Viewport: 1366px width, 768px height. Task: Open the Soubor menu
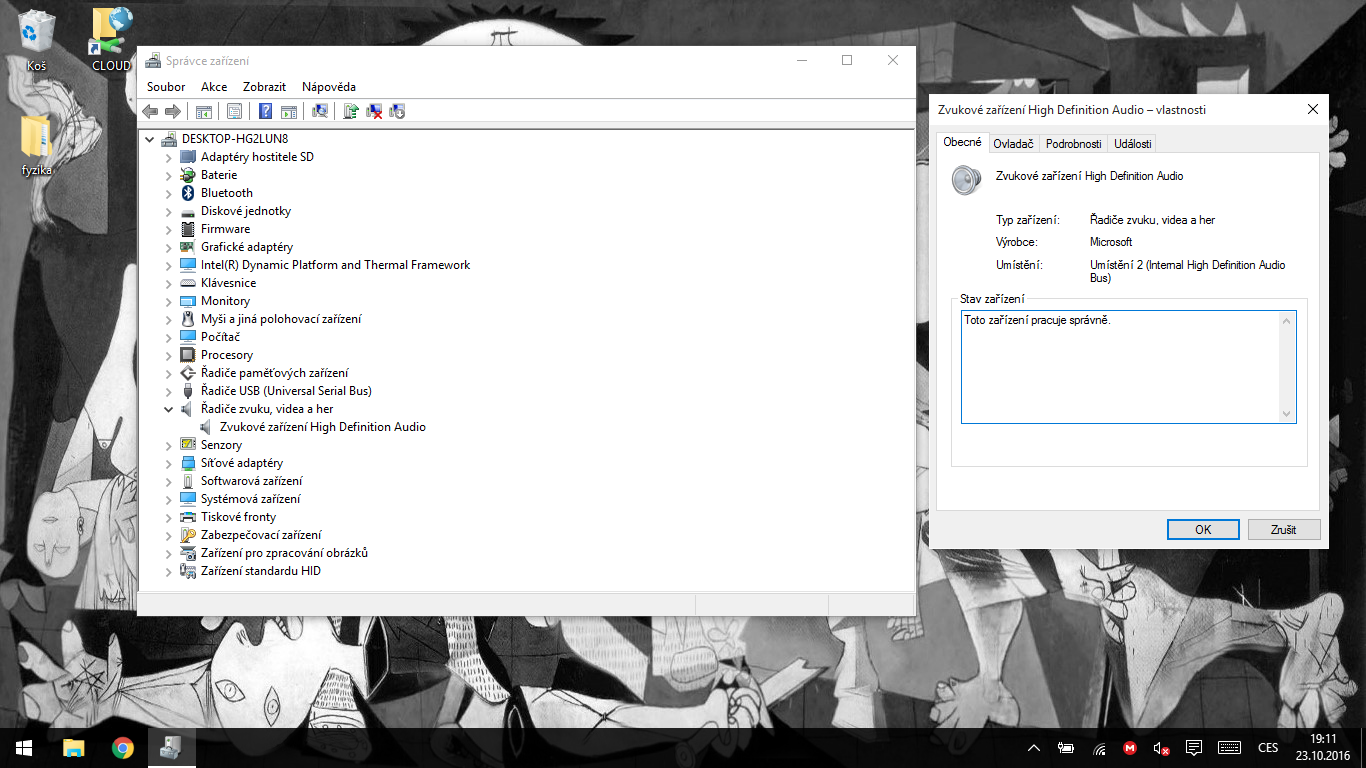(166, 87)
